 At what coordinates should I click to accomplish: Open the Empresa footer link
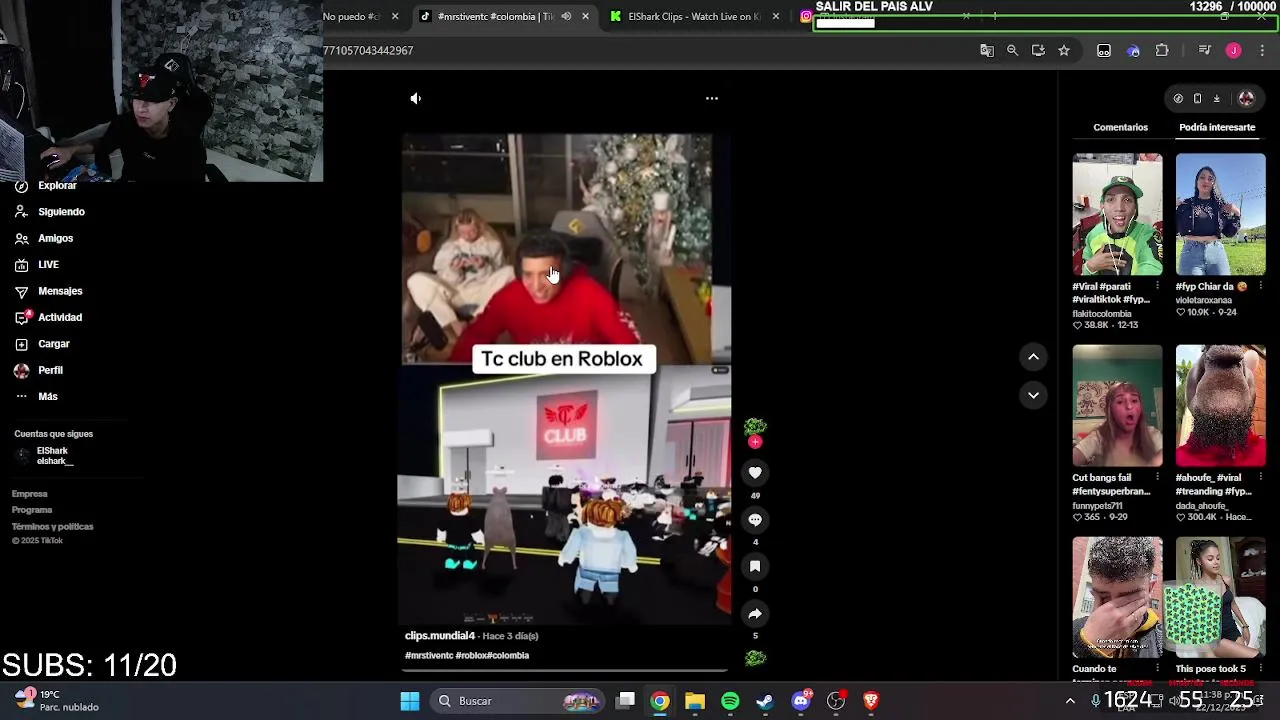29,494
